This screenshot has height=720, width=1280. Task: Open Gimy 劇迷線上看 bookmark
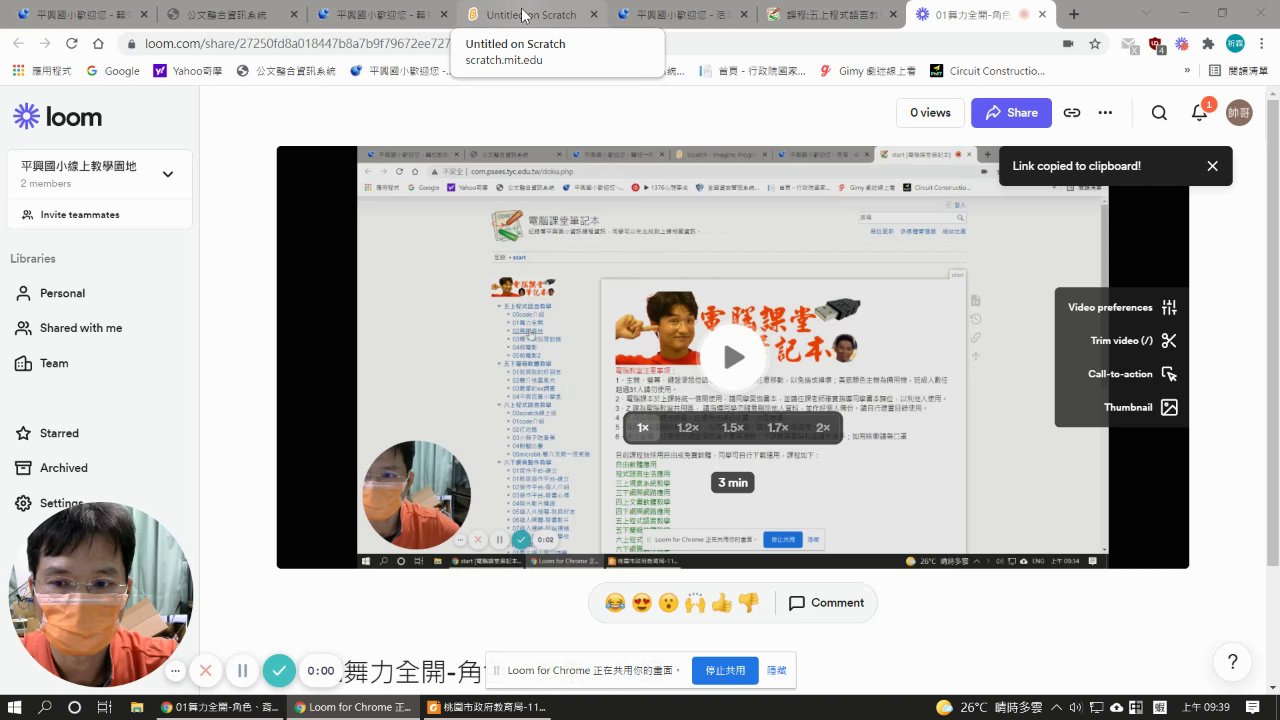[x=867, y=71]
